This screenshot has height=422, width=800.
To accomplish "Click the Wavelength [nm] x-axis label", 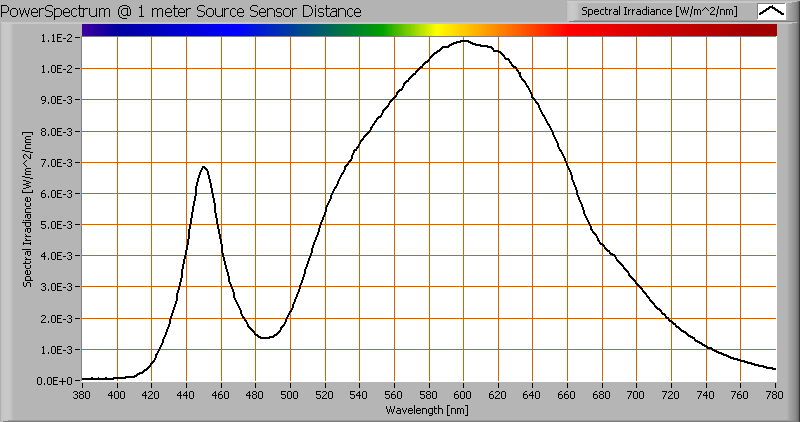I will click(429, 410).
